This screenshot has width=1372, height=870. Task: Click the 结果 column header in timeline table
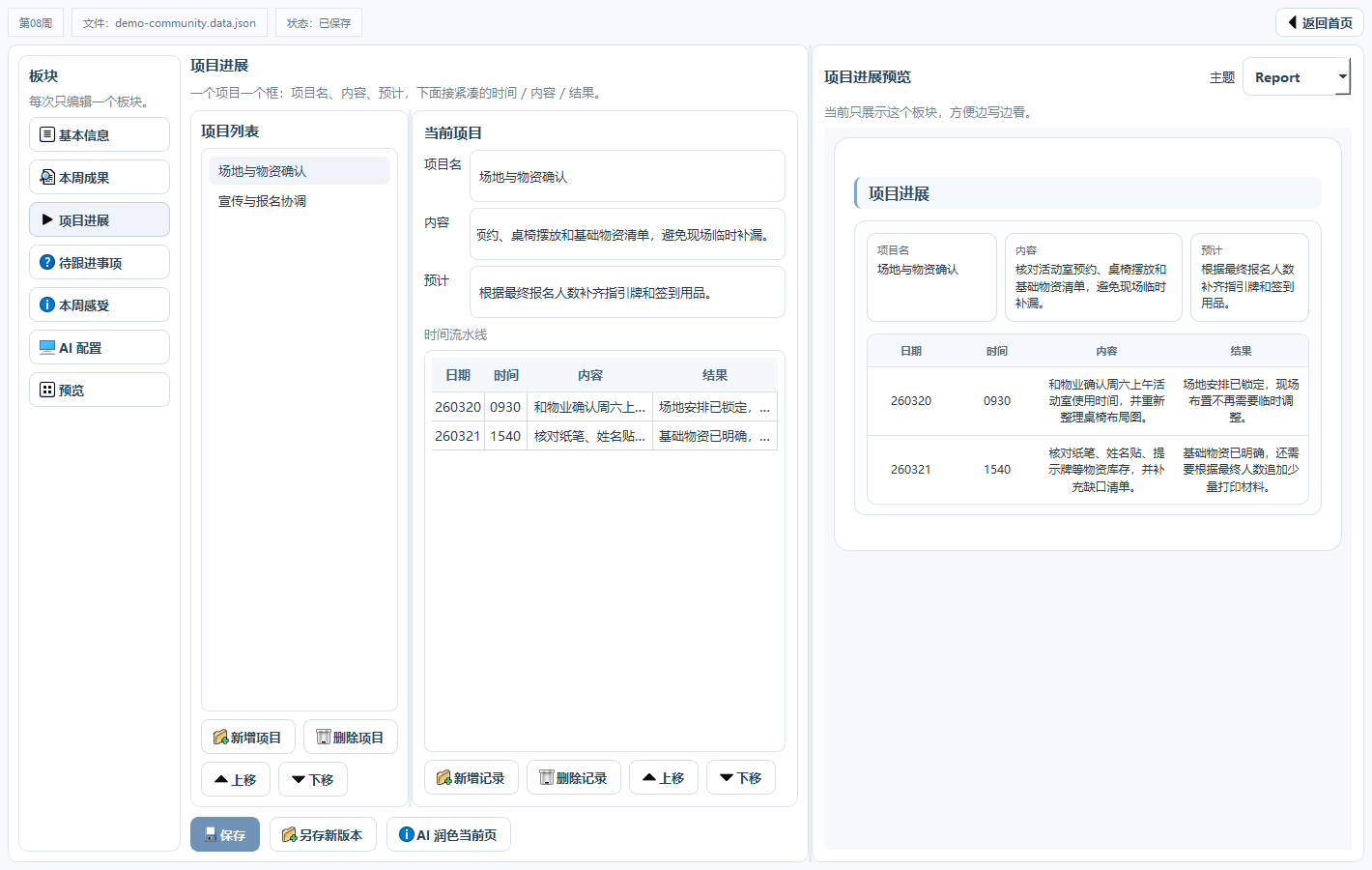coord(715,375)
